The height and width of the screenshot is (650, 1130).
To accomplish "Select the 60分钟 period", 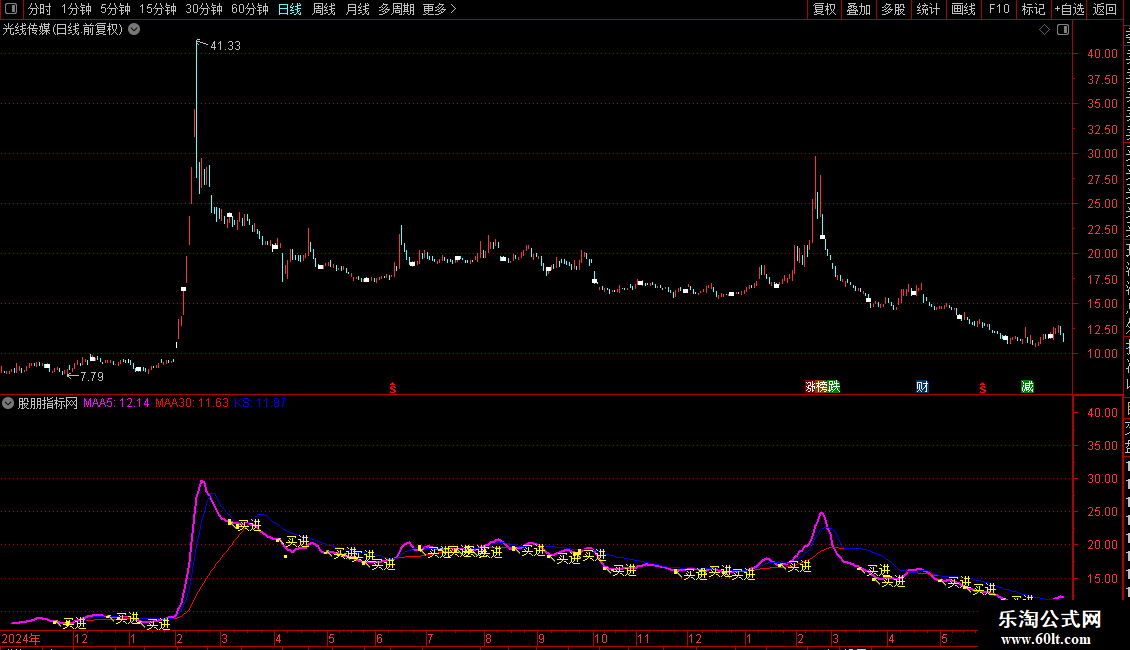I will tap(249, 9).
